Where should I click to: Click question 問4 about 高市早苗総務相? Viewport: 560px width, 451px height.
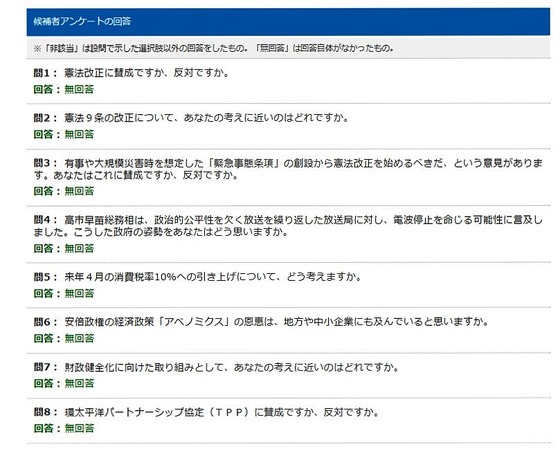pos(288,226)
